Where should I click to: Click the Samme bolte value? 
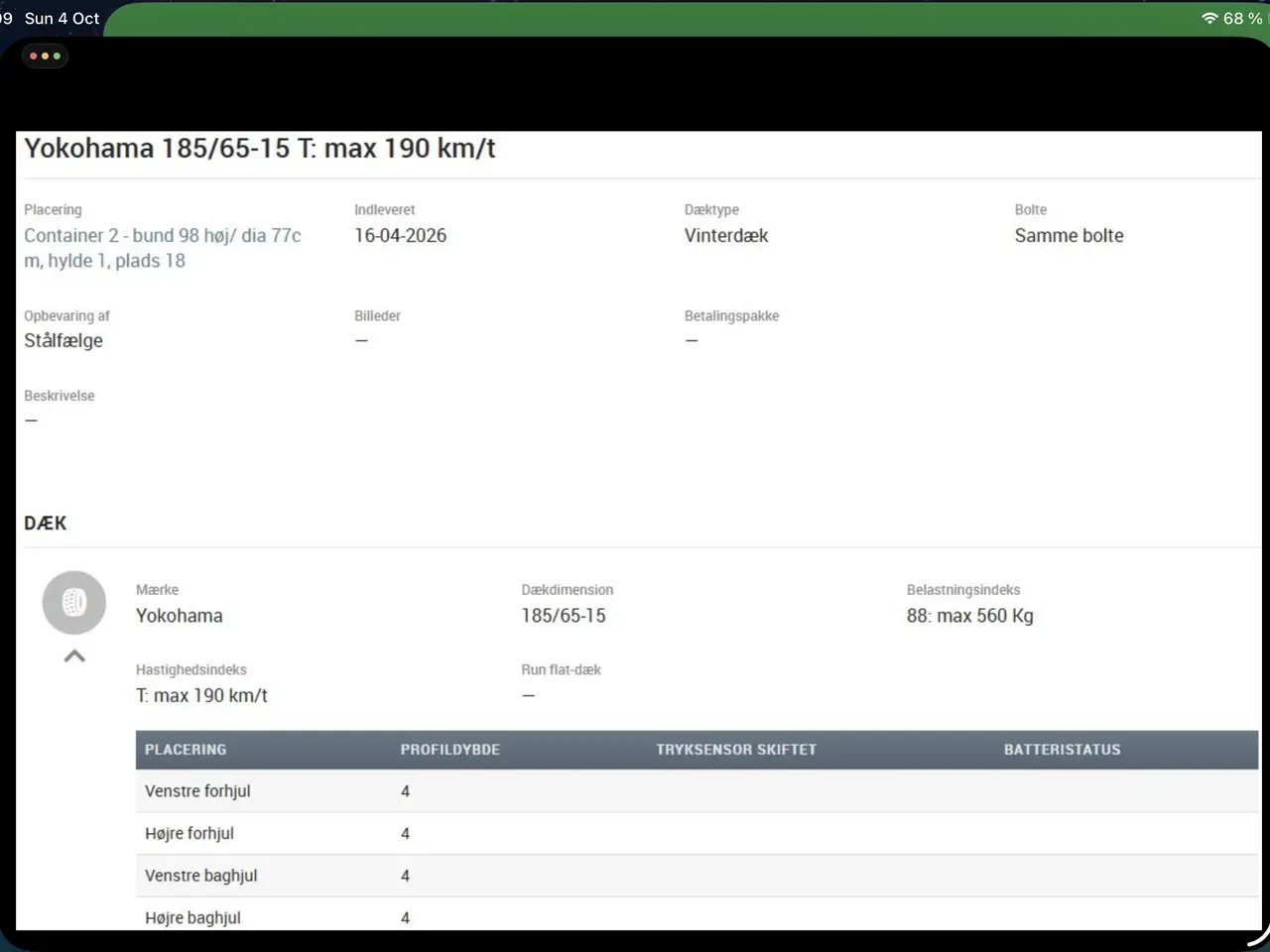[x=1069, y=236]
